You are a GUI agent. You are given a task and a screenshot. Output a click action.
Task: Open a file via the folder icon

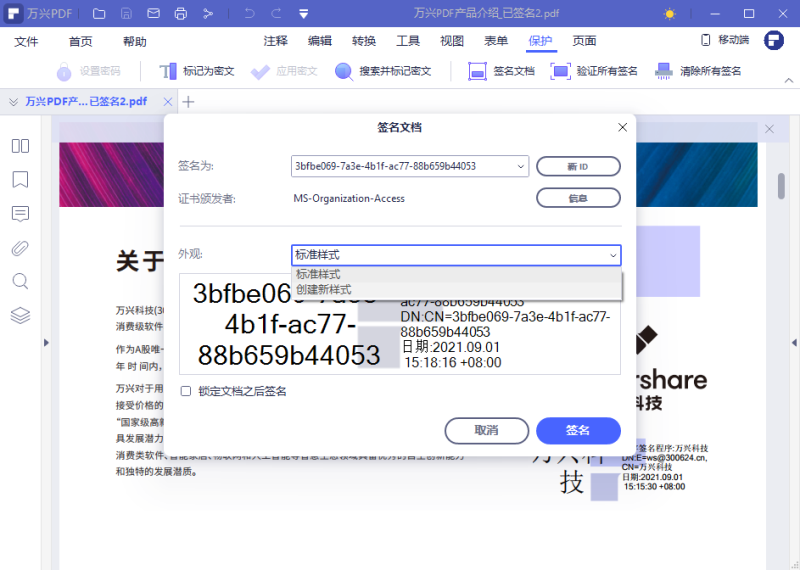point(99,14)
